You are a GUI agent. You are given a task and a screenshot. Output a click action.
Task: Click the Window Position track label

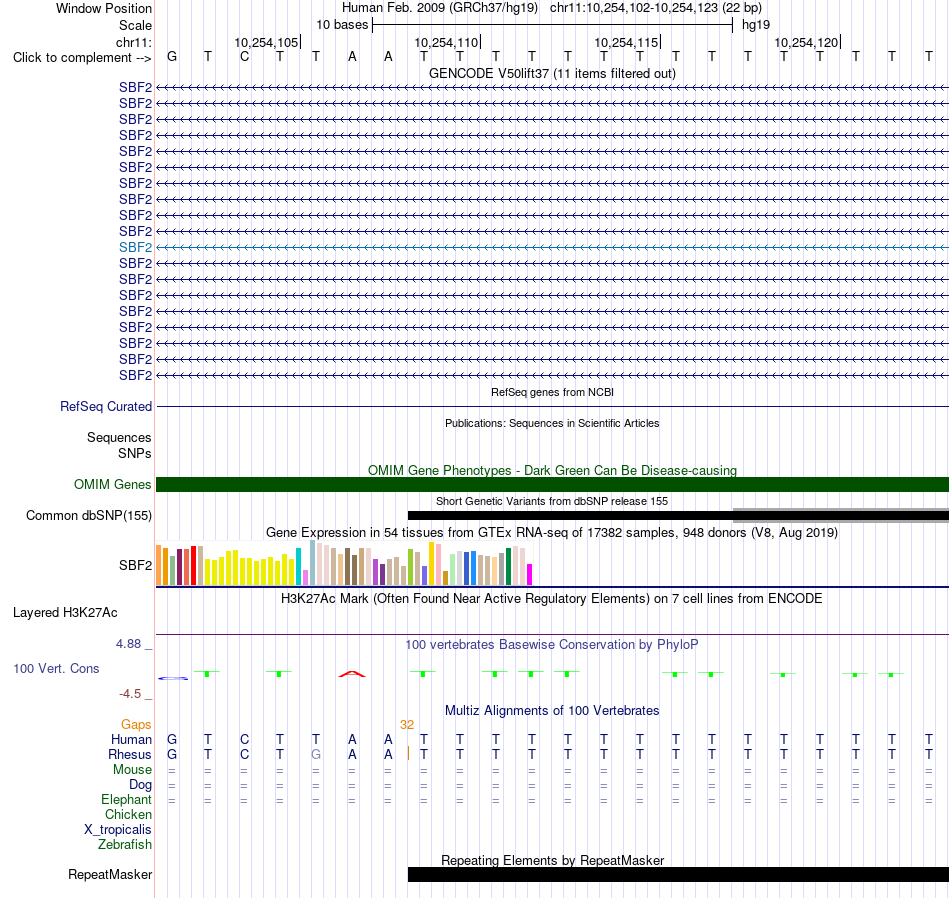tap(104, 8)
